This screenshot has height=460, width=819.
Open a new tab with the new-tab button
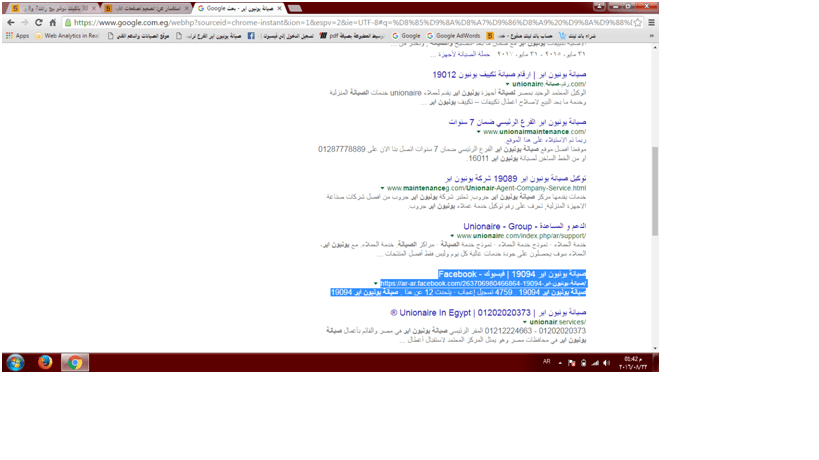pos(295,8)
